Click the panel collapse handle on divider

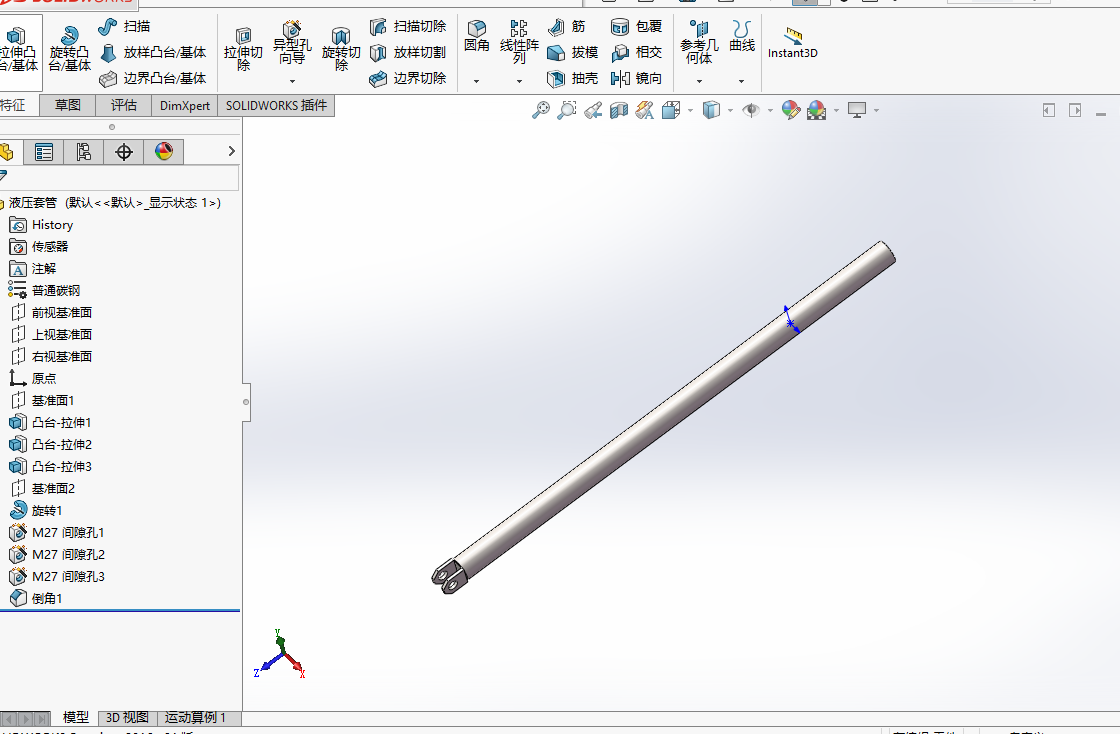[x=246, y=402]
